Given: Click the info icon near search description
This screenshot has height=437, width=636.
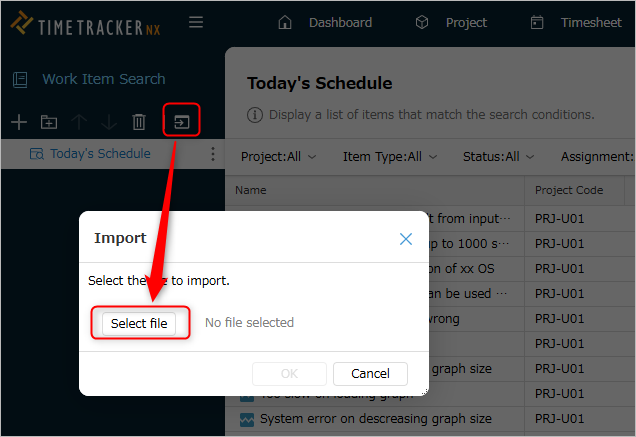Looking at the screenshot, I should click(255, 115).
